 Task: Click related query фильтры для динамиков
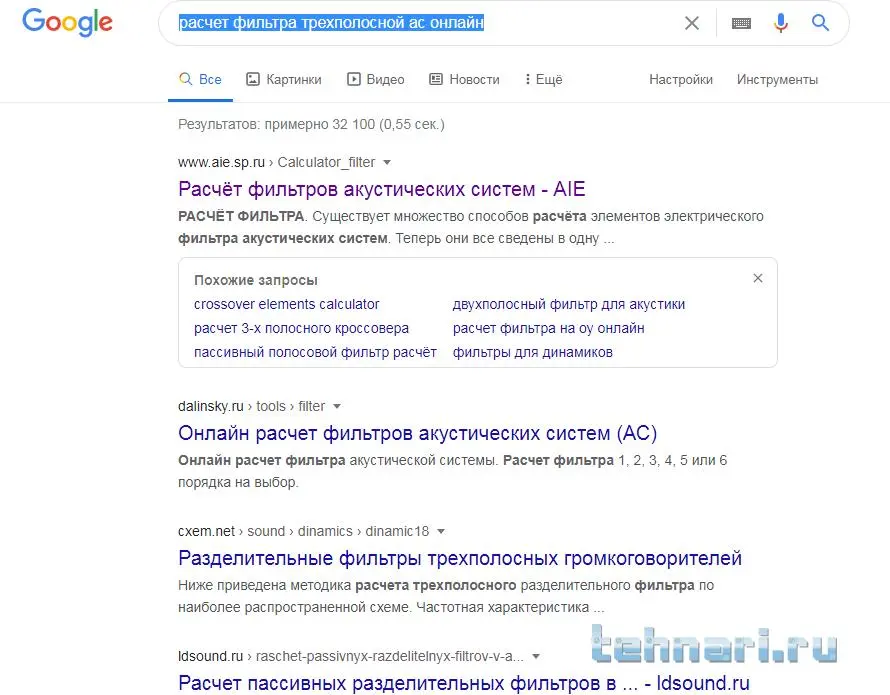[532, 352]
